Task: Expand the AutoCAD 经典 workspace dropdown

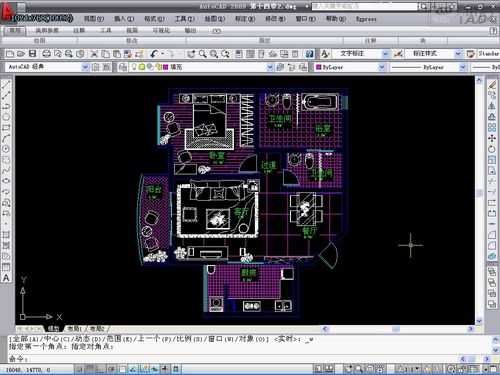Action: tap(85, 67)
